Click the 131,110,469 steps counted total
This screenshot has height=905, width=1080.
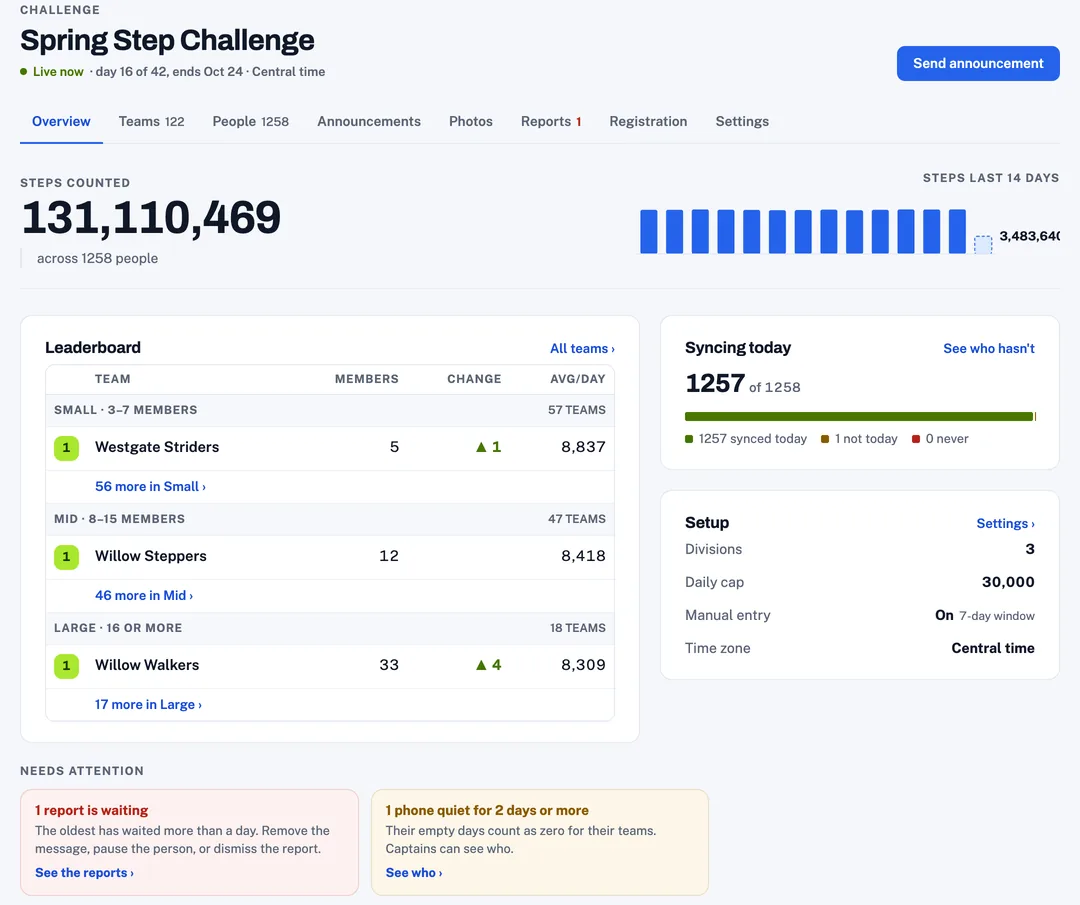(151, 218)
